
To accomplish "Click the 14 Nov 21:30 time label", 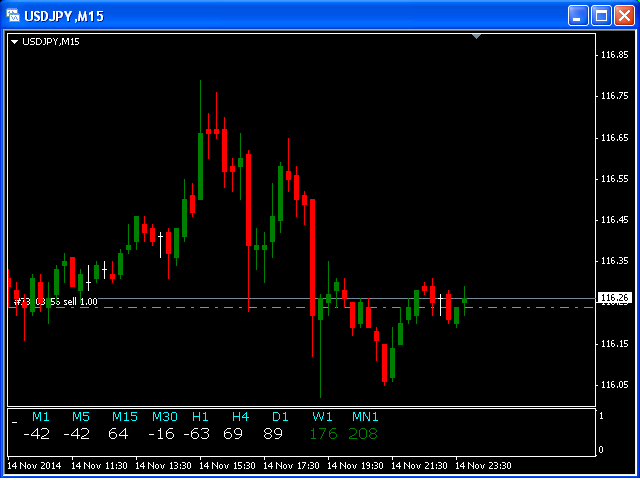I will 420,466.
